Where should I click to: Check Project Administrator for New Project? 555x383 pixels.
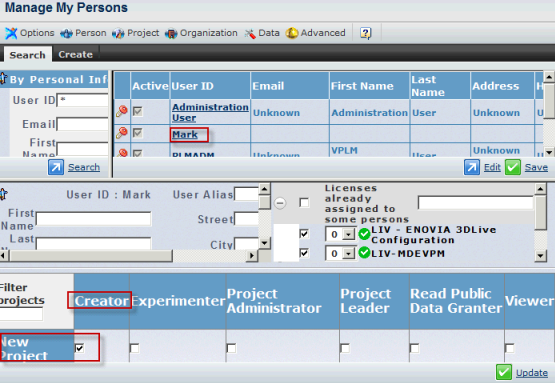click(x=231, y=348)
